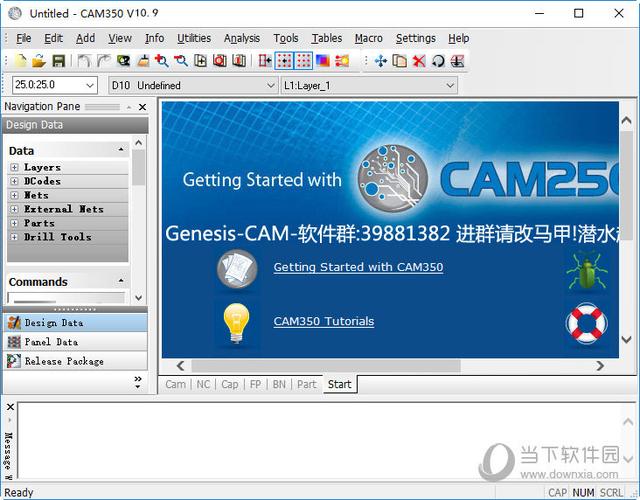Click the brush-shaped toolbar icon
This screenshot has width=640, height=500.
(x=143, y=61)
